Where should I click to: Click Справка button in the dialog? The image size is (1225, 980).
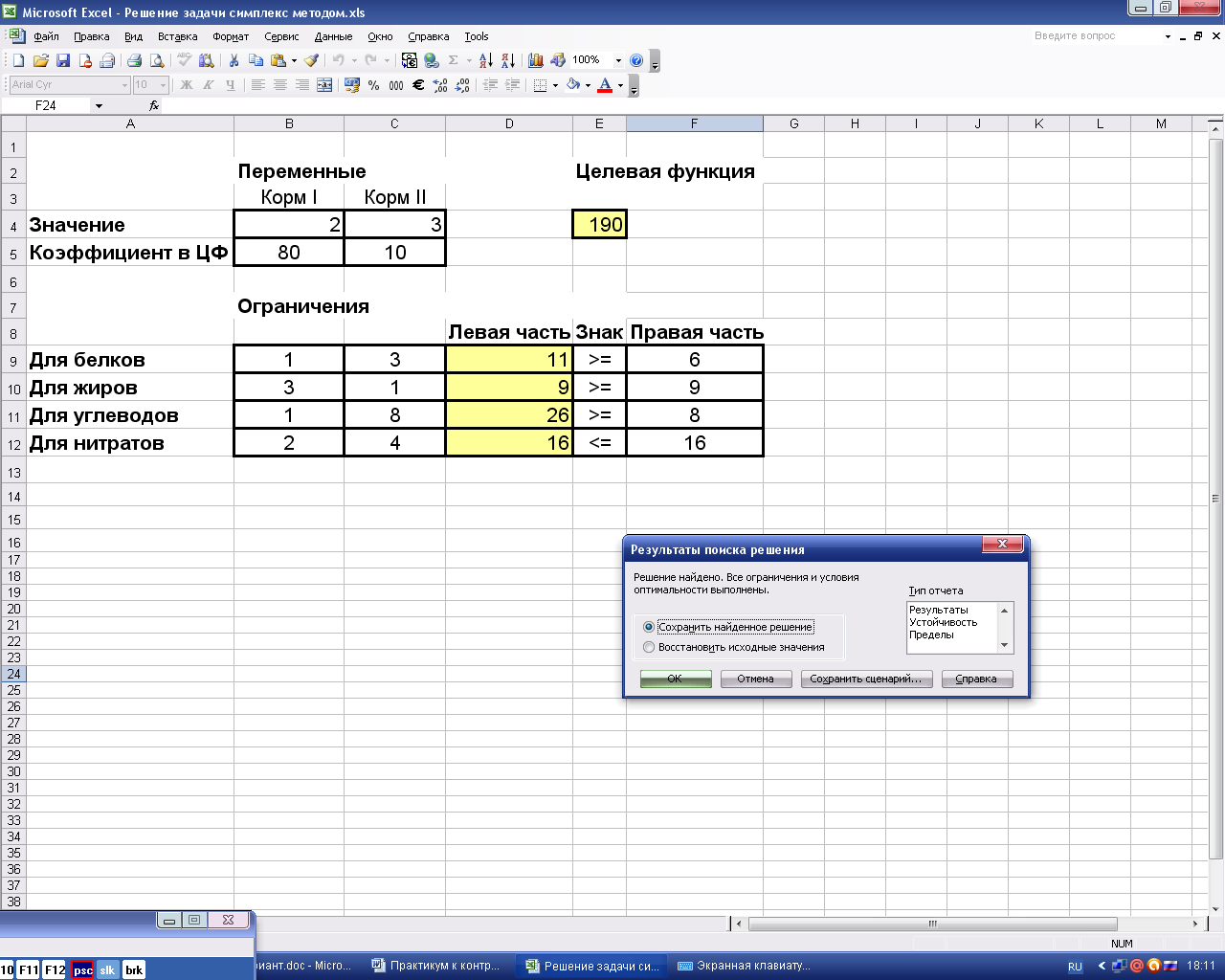point(976,679)
